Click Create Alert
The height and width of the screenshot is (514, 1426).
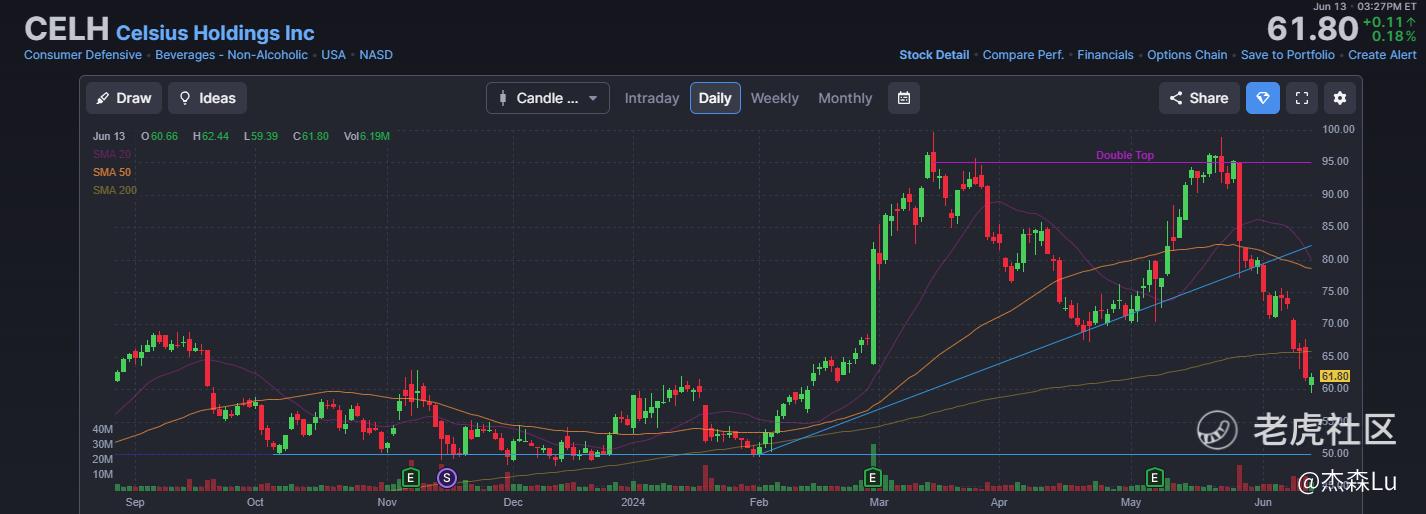coord(1382,55)
